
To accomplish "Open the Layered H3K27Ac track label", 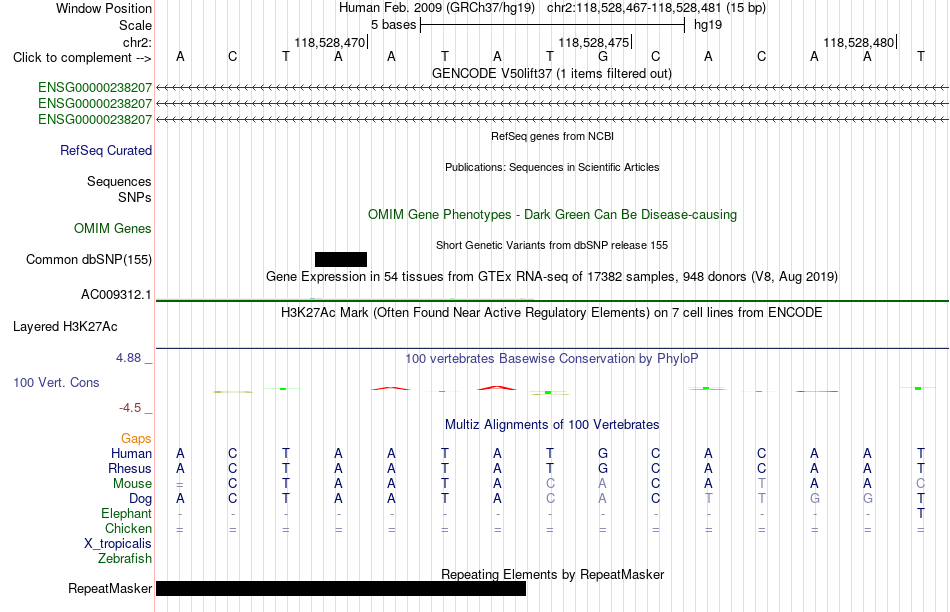I will coord(65,327).
